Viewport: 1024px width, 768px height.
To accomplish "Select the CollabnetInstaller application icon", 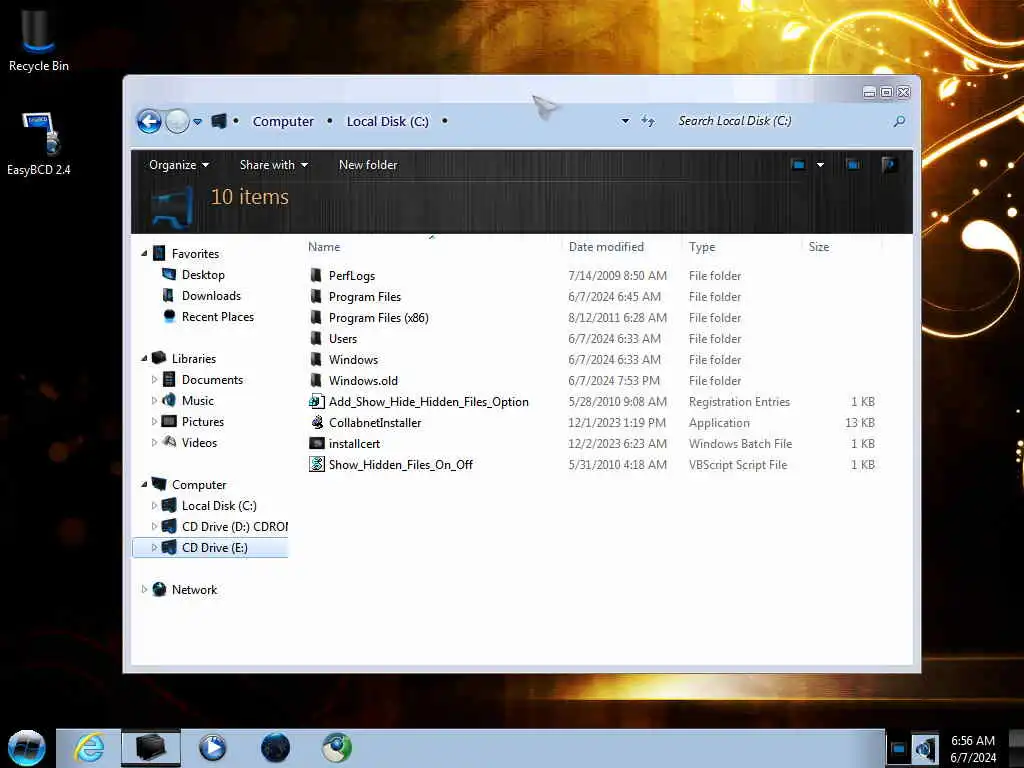I will pos(317,423).
